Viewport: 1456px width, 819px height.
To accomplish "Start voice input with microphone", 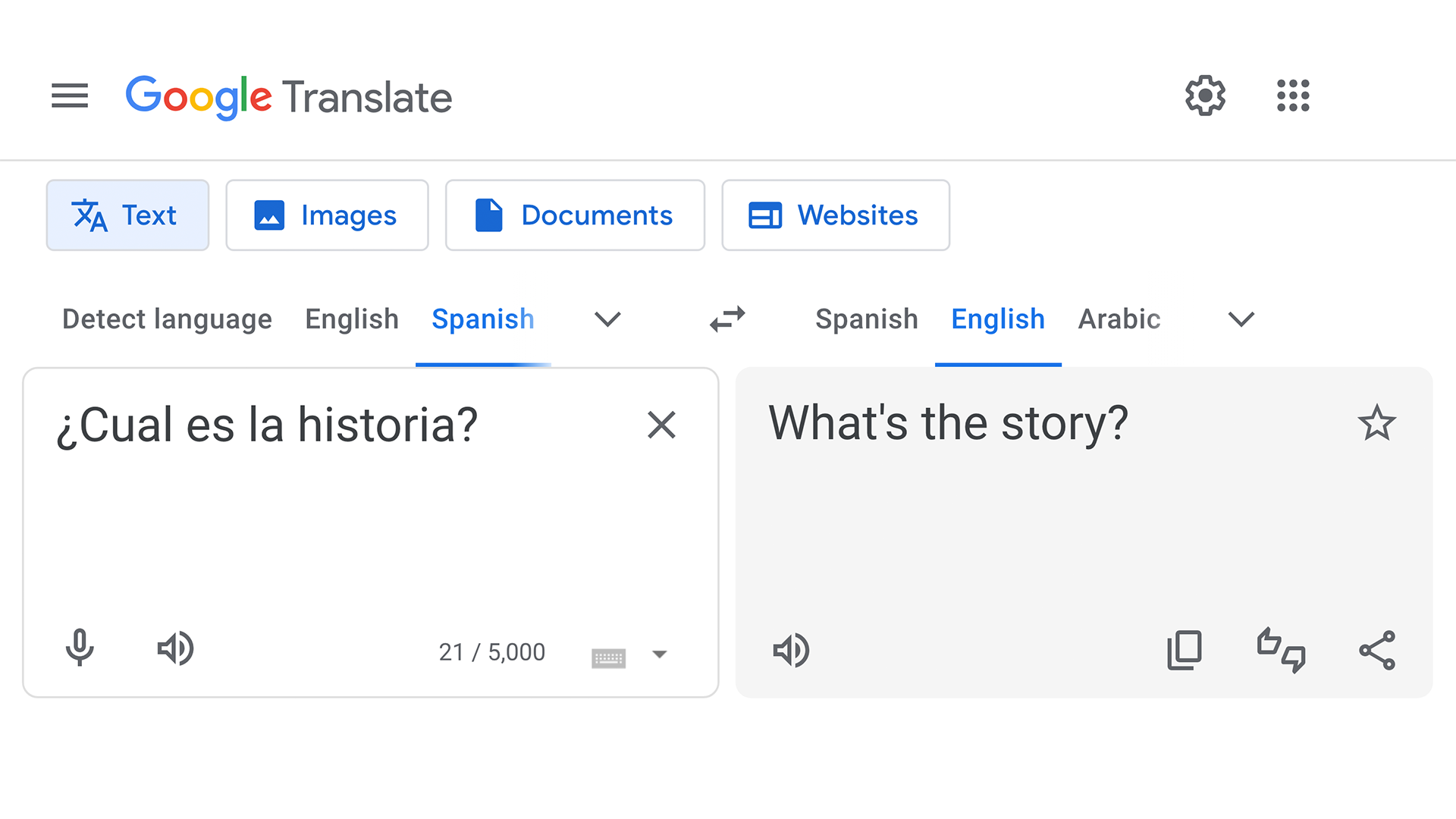I will (80, 648).
